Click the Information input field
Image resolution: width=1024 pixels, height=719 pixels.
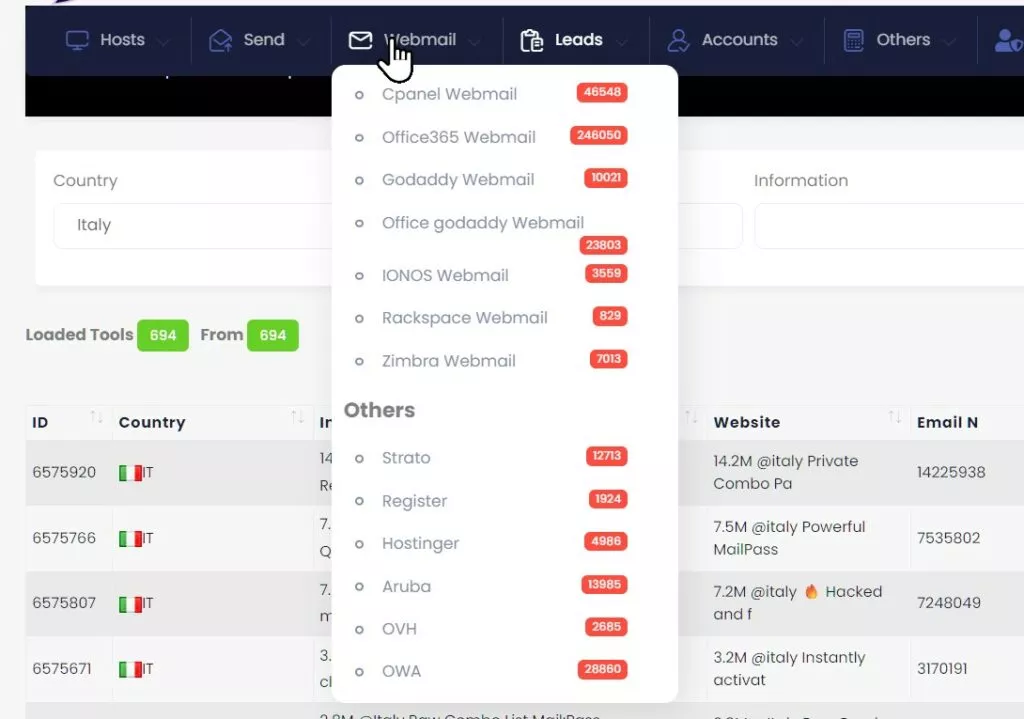pyautogui.click(x=889, y=226)
